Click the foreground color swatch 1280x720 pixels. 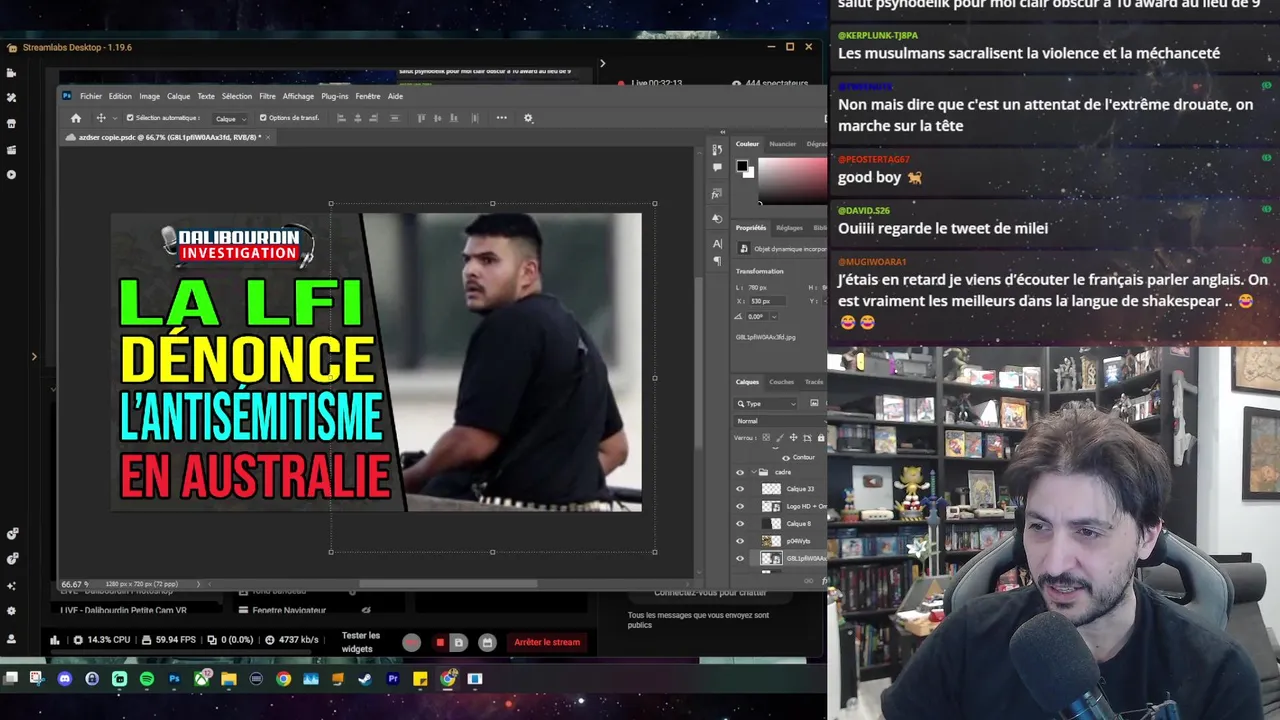coord(742,166)
